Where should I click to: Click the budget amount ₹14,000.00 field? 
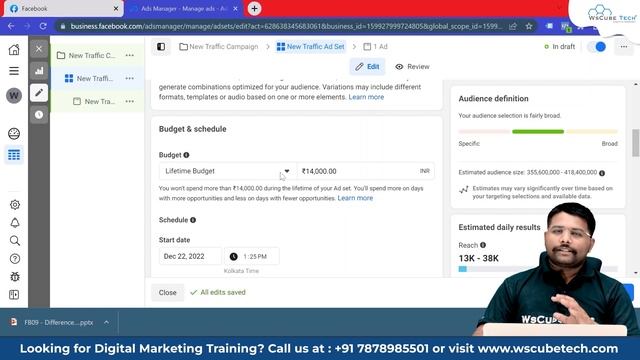(366, 171)
